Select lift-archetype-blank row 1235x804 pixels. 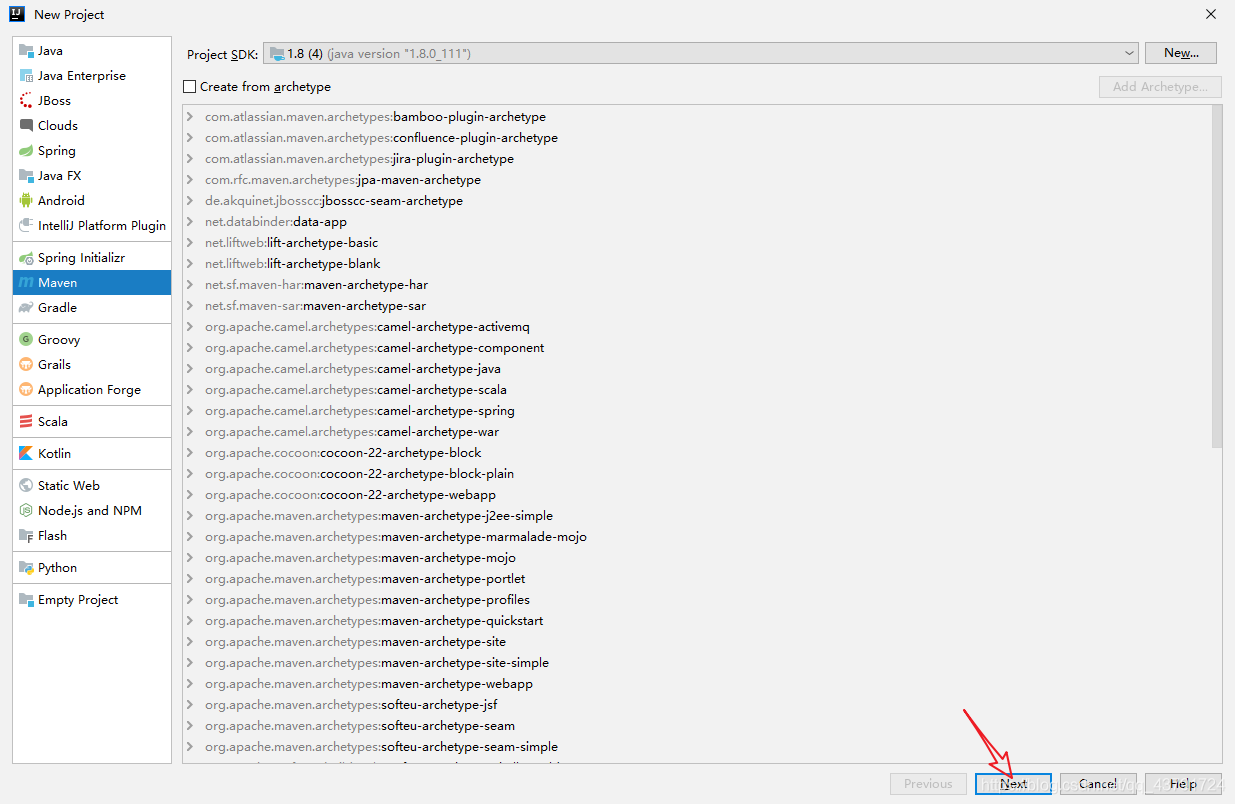pos(696,264)
